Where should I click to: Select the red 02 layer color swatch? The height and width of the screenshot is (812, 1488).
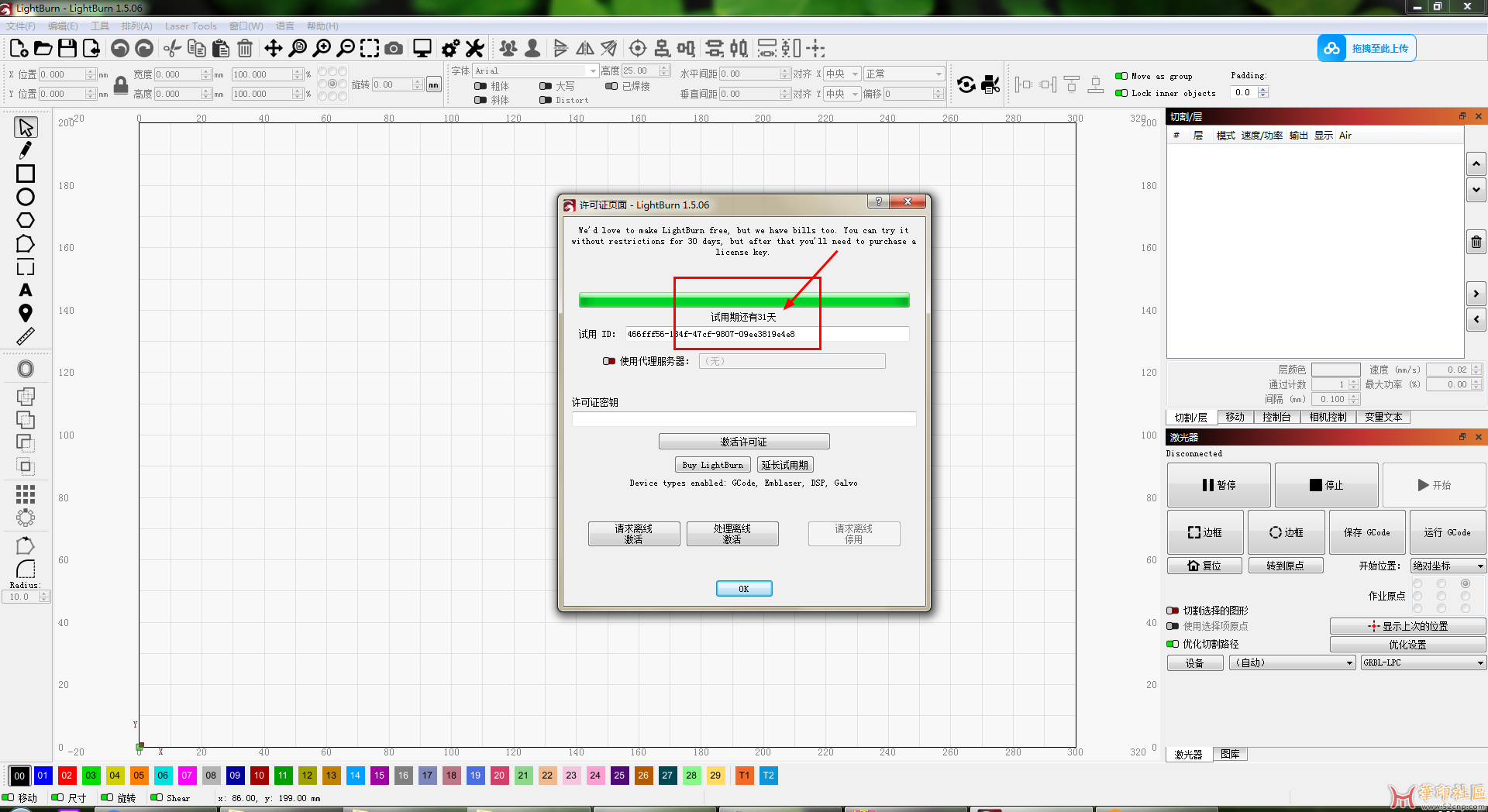67,776
